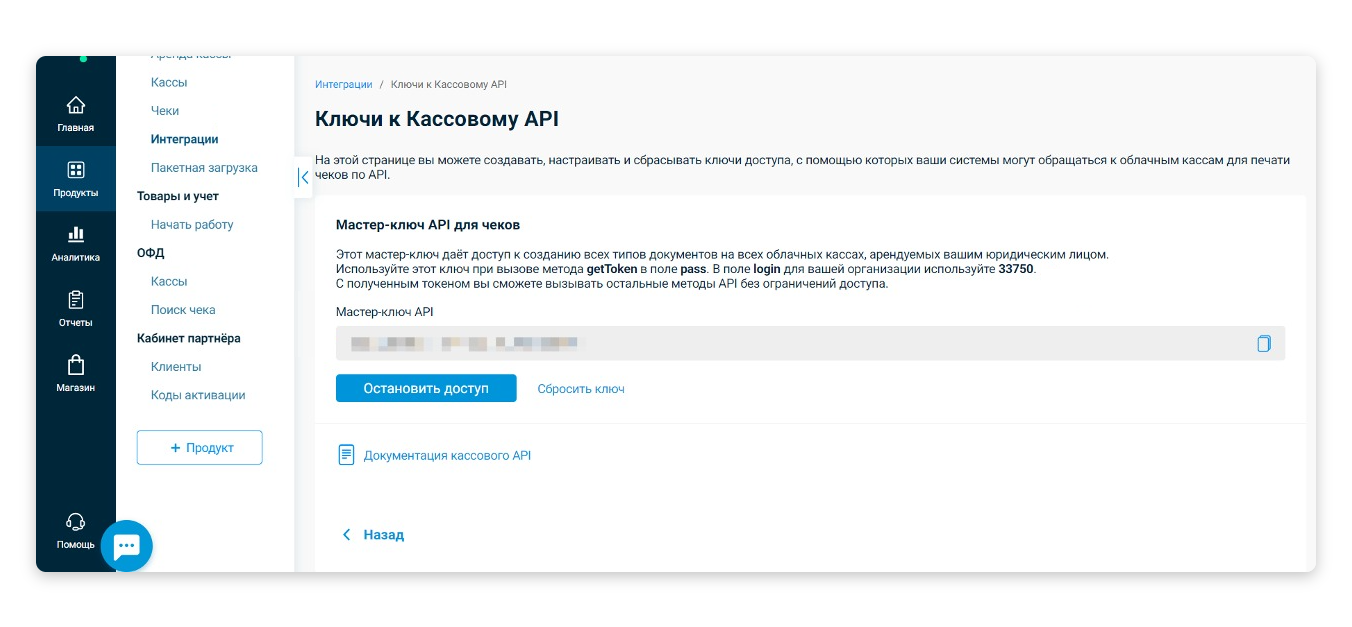The height and width of the screenshot is (627, 1352).
Task: Open Документация кассового API link
Action: click(x=447, y=456)
